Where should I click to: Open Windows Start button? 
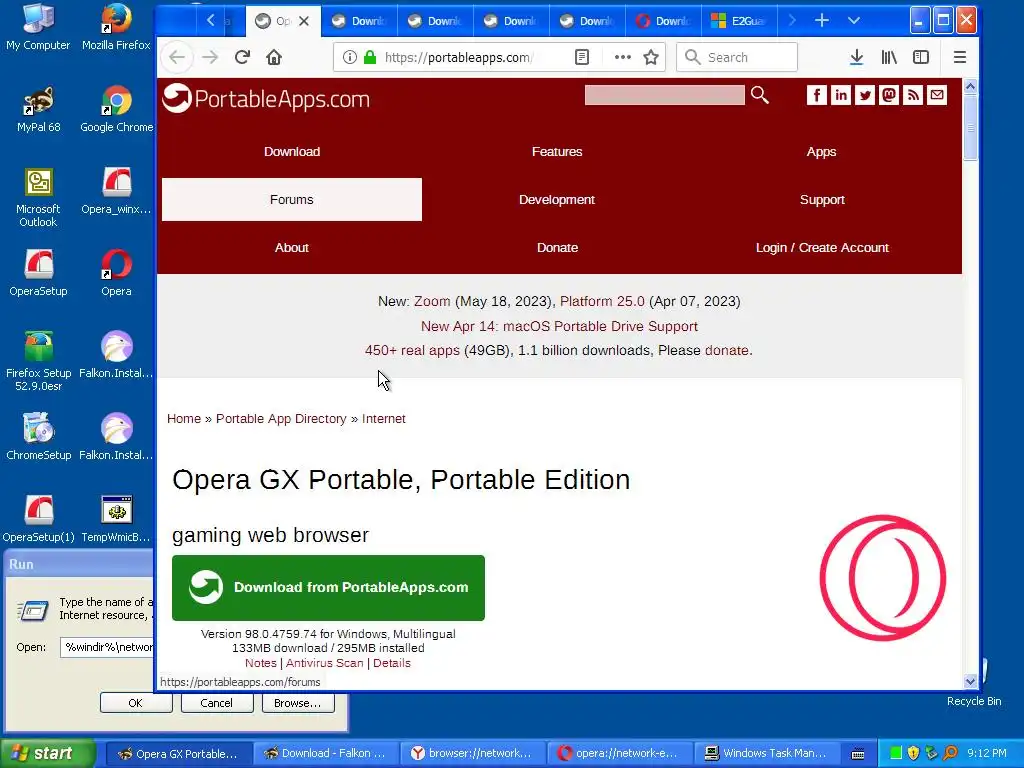tap(47, 753)
